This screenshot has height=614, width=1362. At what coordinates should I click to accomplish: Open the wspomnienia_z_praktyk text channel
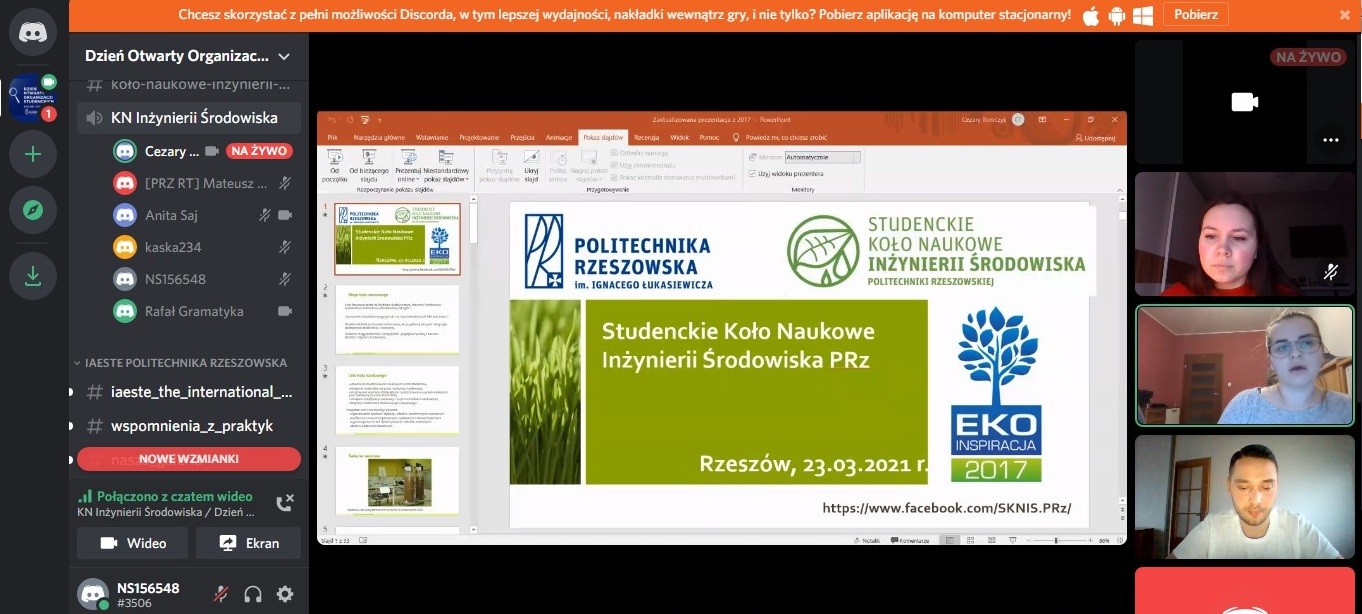[191, 425]
